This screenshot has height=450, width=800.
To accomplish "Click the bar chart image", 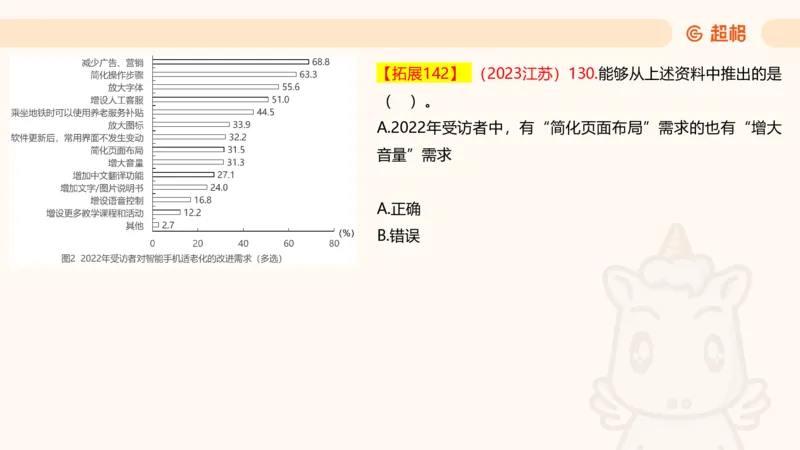I will coord(182,160).
